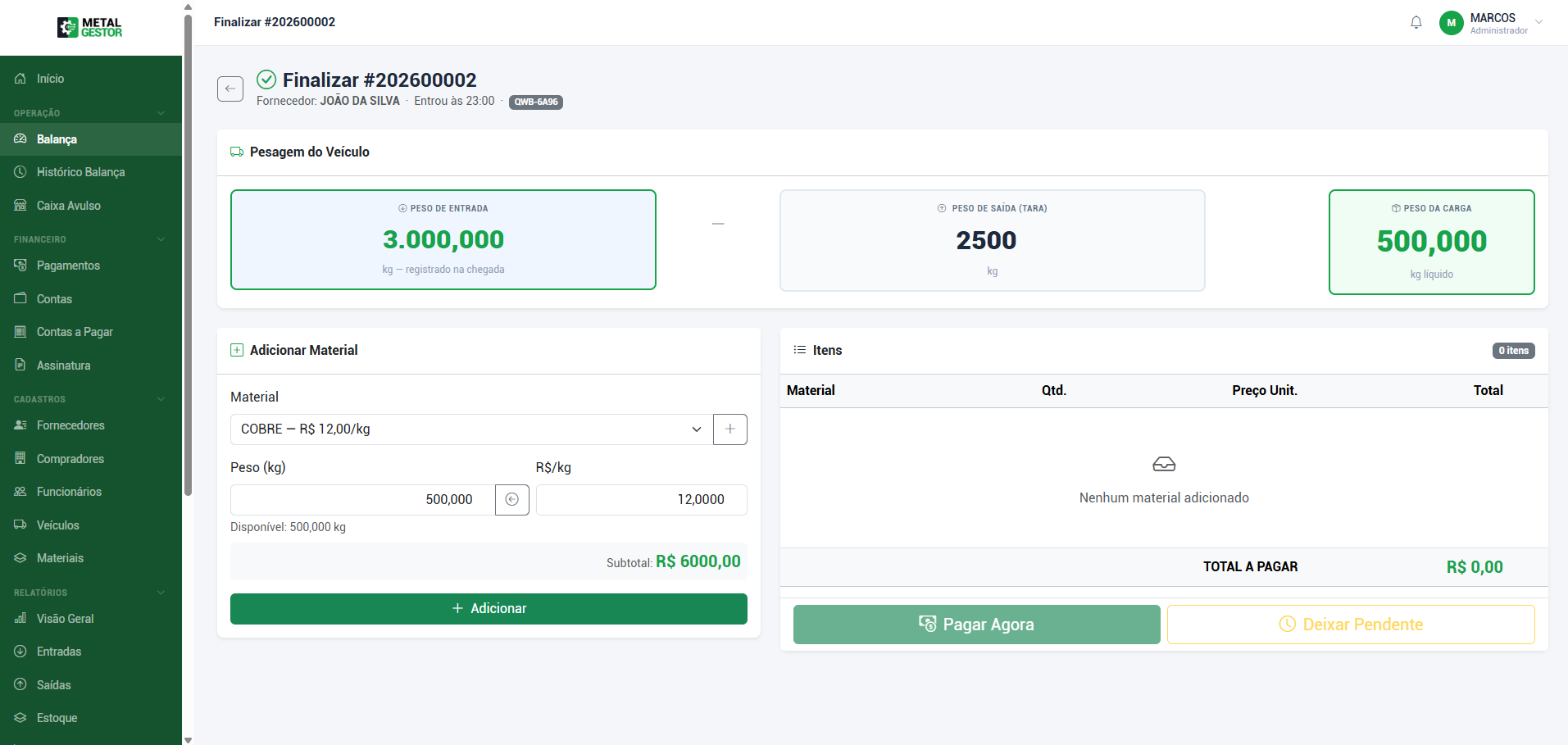Screen dimensions: 1568x745
Task: Expand the MARCOS user menu chevron
Action: (1538, 22)
